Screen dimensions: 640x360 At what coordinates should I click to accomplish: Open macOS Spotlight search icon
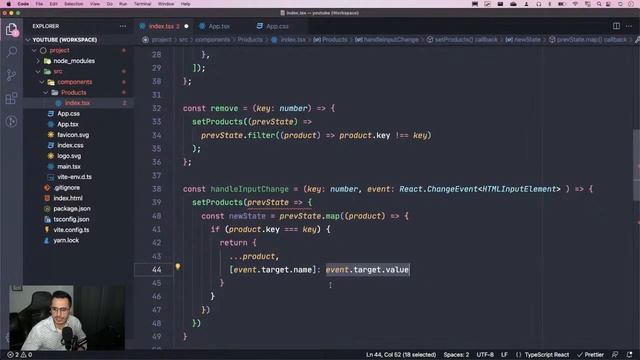[599, 4]
